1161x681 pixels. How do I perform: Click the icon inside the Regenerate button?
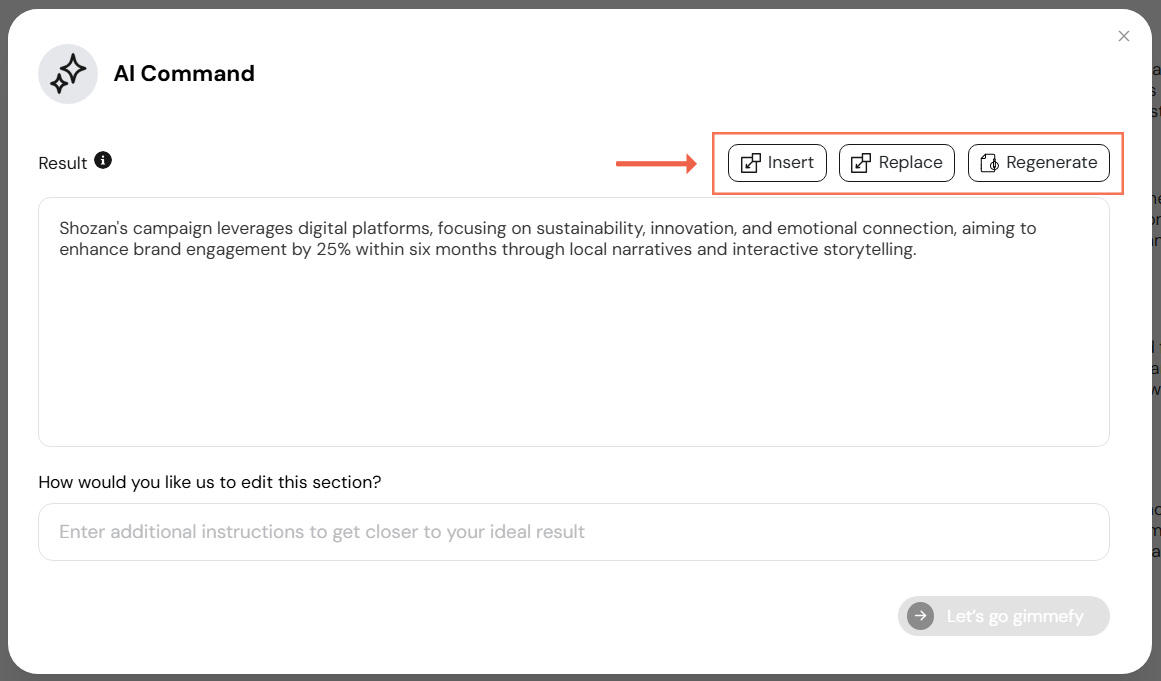point(989,163)
